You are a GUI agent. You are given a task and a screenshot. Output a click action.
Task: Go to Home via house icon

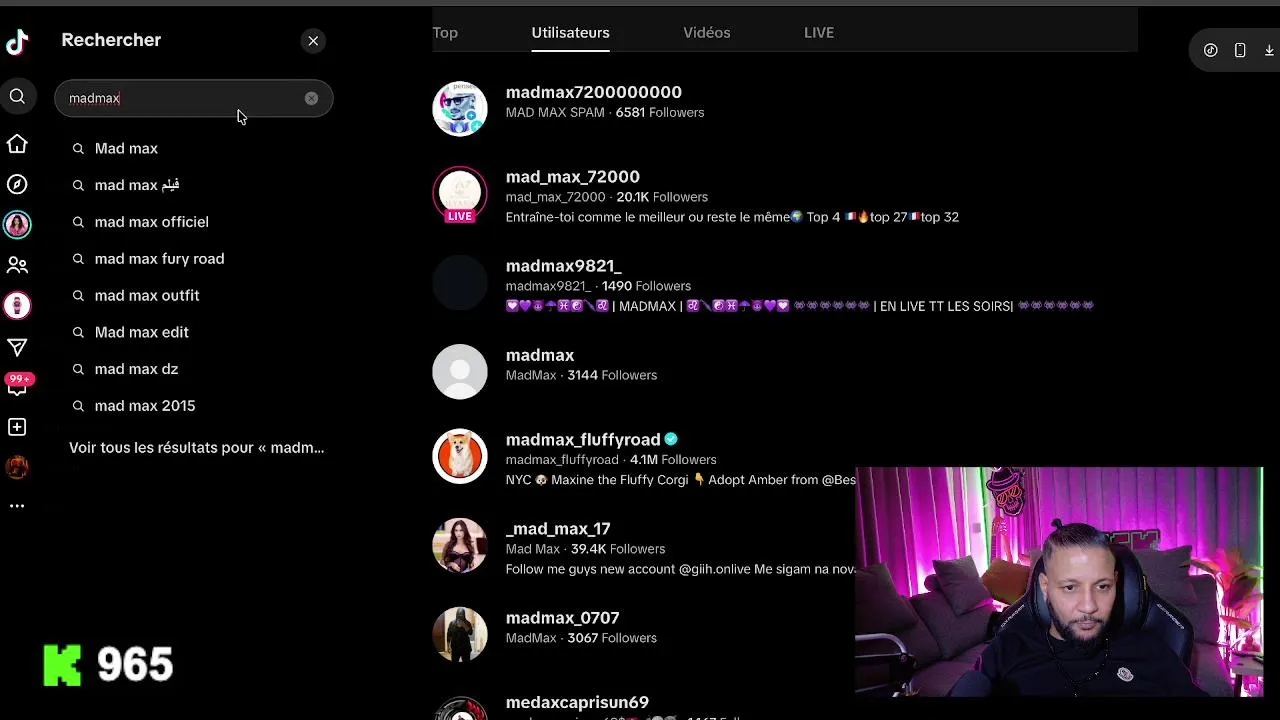coord(17,144)
